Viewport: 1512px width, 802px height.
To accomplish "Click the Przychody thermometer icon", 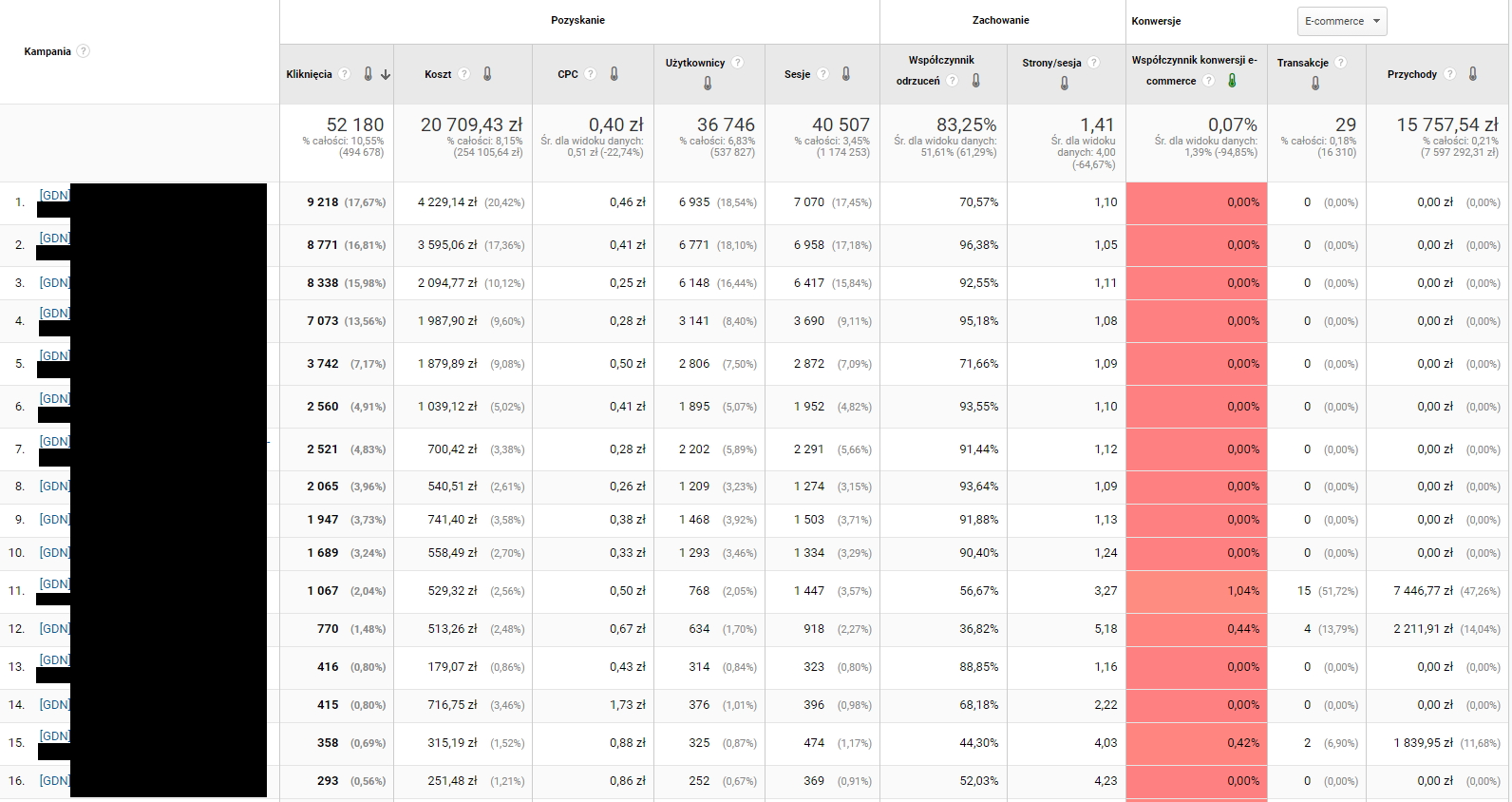I will 1473,74.
